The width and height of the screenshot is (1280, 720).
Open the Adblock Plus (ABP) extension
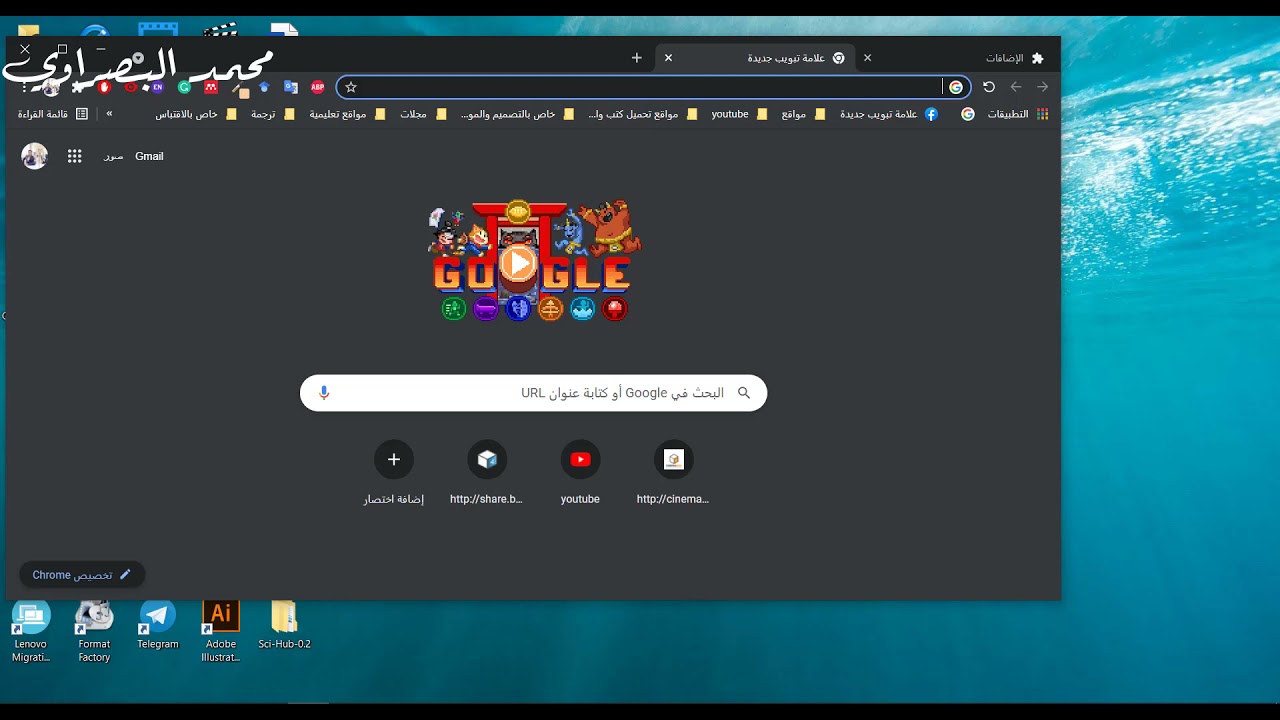coord(318,87)
